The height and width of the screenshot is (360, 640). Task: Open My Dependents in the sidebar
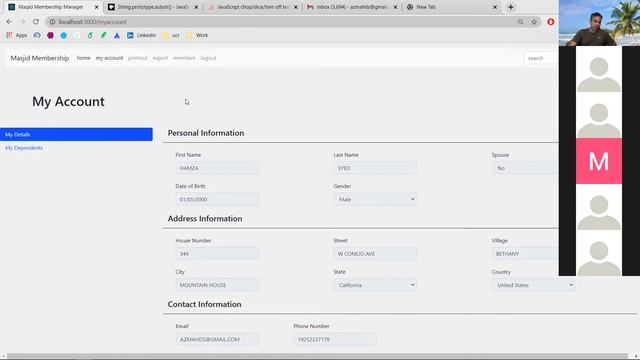(x=24, y=148)
